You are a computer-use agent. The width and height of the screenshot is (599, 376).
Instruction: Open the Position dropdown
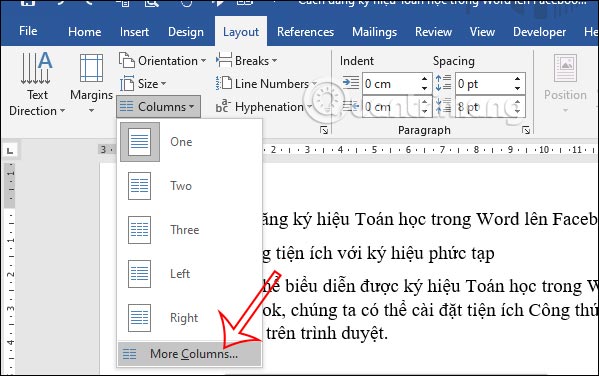(565, 84)
